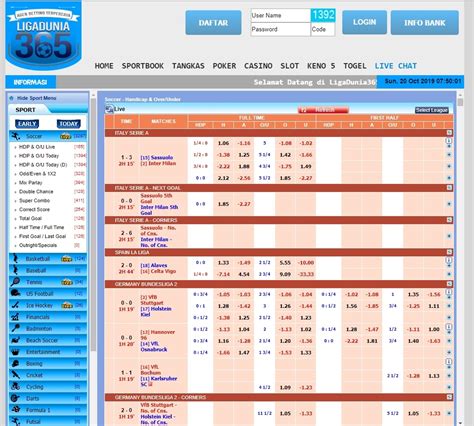The image size is (474, 426).
Task: Open LIVE CHAT
Action: 396,66
